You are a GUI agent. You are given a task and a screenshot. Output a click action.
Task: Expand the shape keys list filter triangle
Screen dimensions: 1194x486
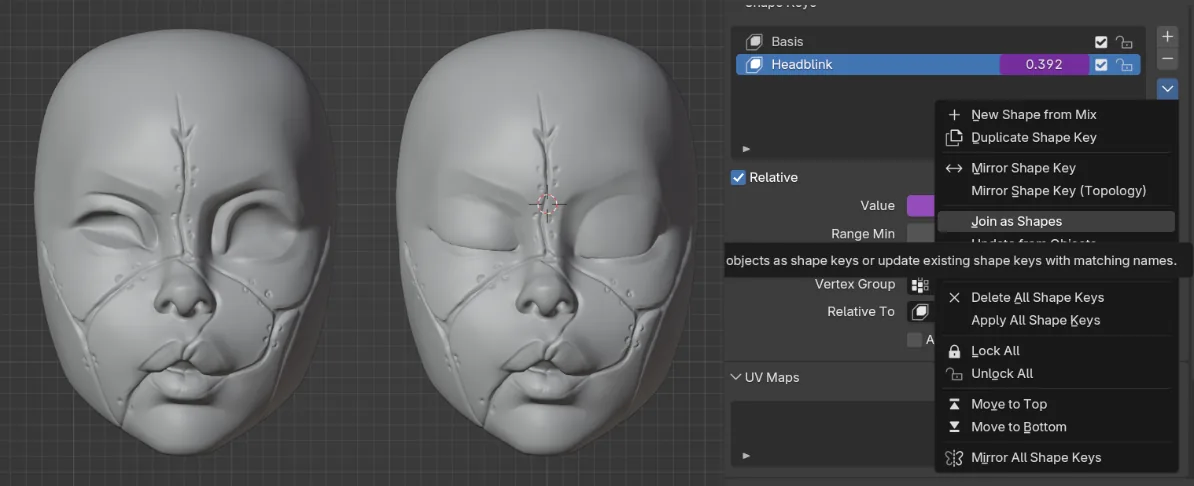coord(746,149)
